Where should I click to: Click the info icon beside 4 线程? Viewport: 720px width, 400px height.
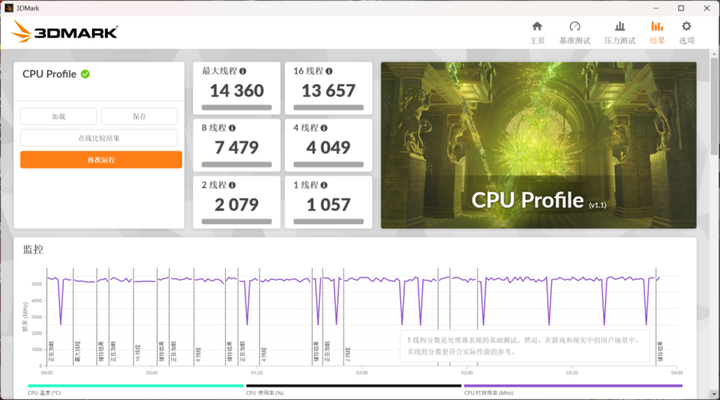tap(324, 128)
